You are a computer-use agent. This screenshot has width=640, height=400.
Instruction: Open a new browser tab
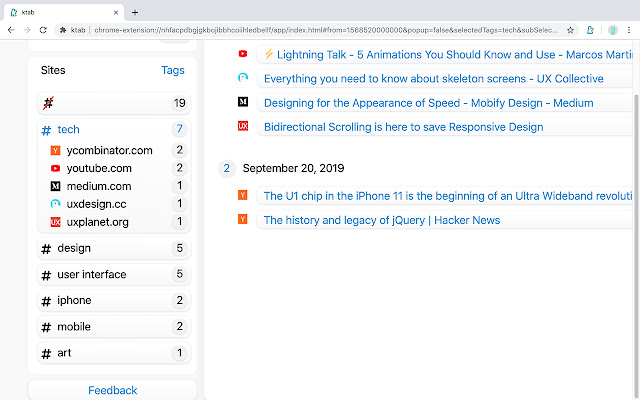135,12
